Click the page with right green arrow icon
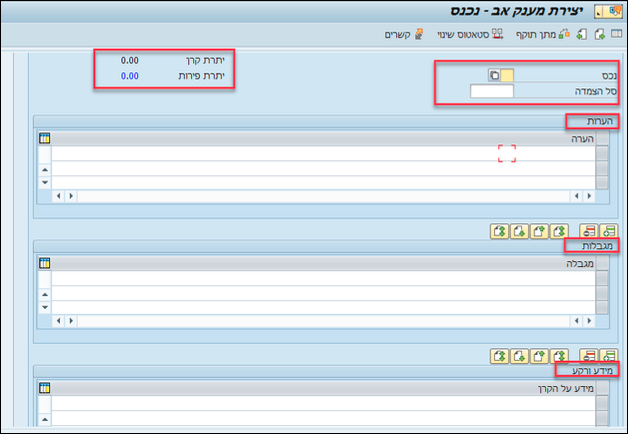Viewport: 630px width, 436px height. pos(600,35)
